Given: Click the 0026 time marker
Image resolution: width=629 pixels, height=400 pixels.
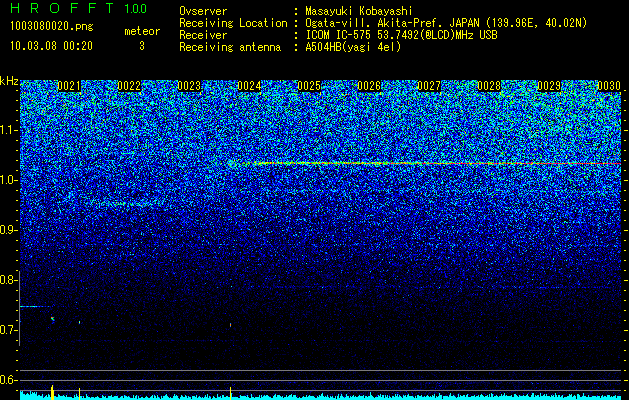Looking at the screenshot, I should pyautogui.click(x=369, y=86).
